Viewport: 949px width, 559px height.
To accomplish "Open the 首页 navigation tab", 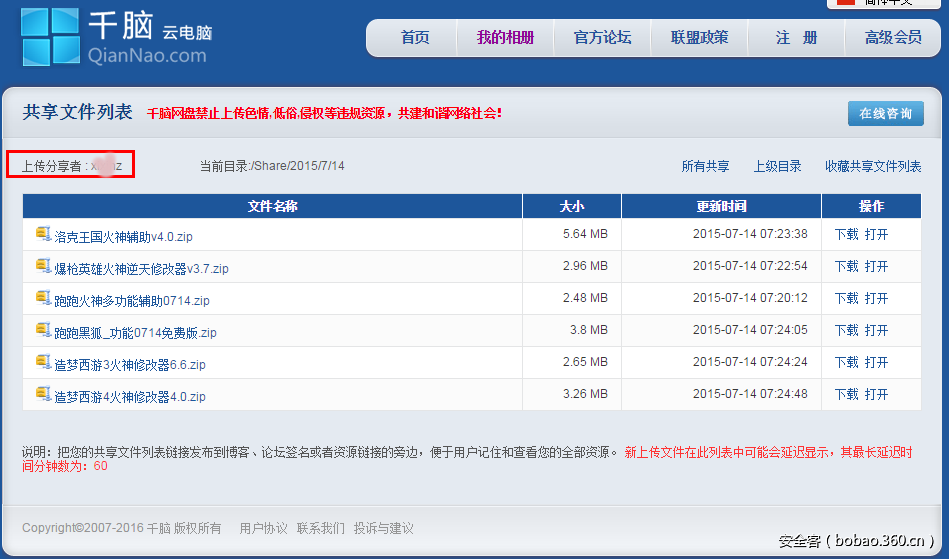I will 415,38.
